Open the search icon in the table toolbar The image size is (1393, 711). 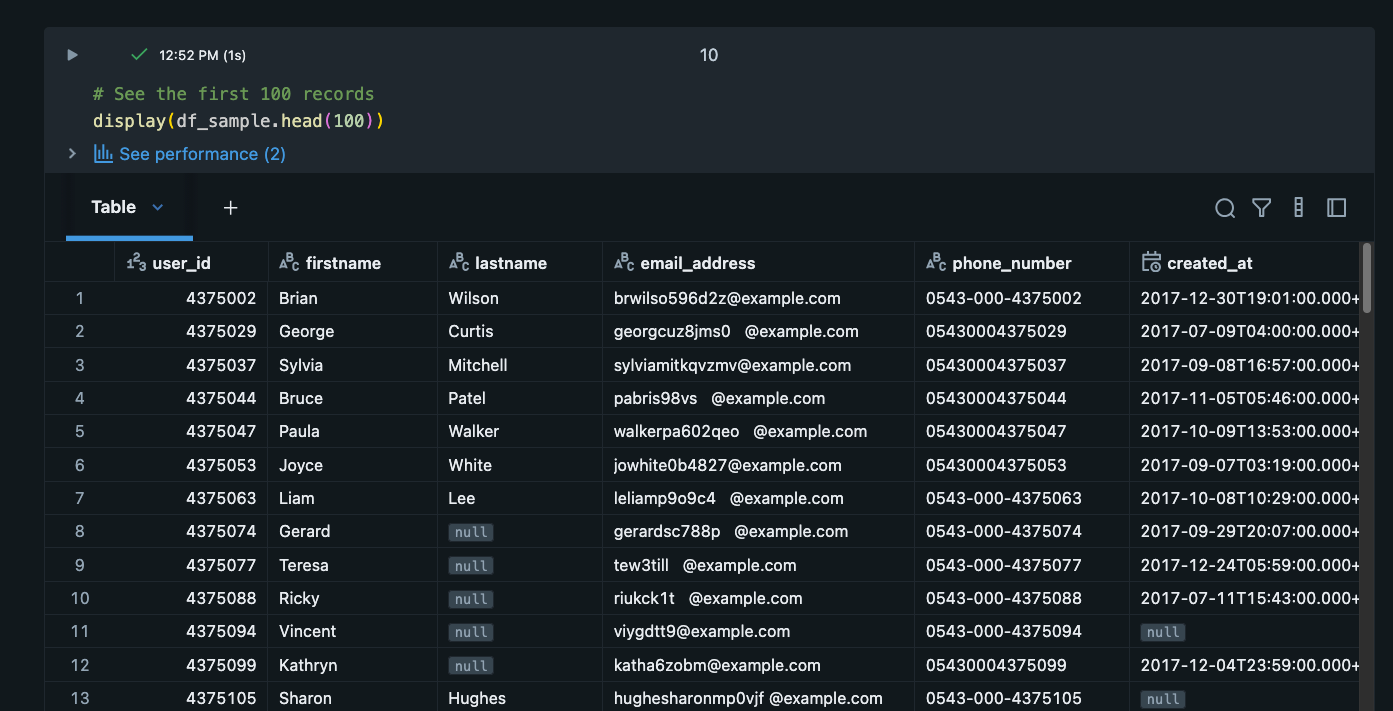[1225, 208]
